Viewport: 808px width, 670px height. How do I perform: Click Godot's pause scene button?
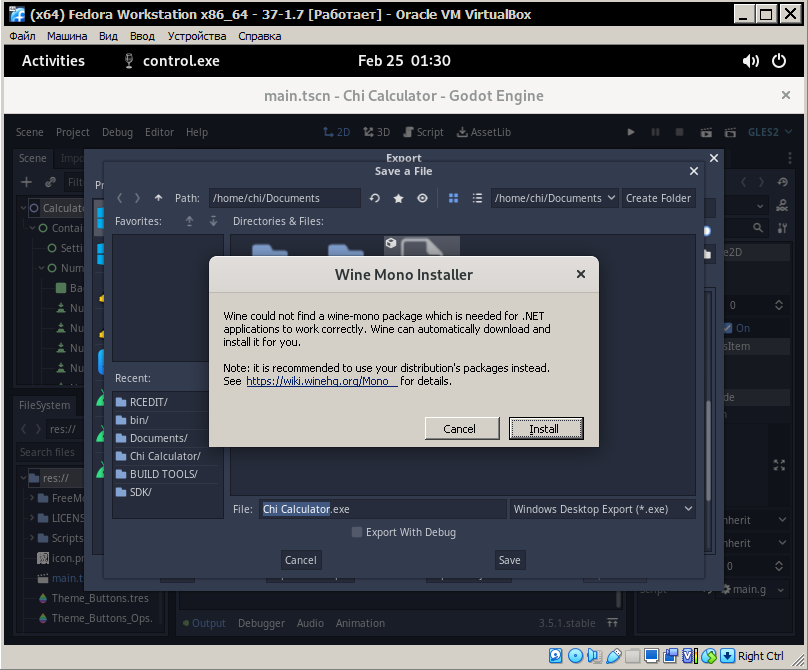[655, 132]
